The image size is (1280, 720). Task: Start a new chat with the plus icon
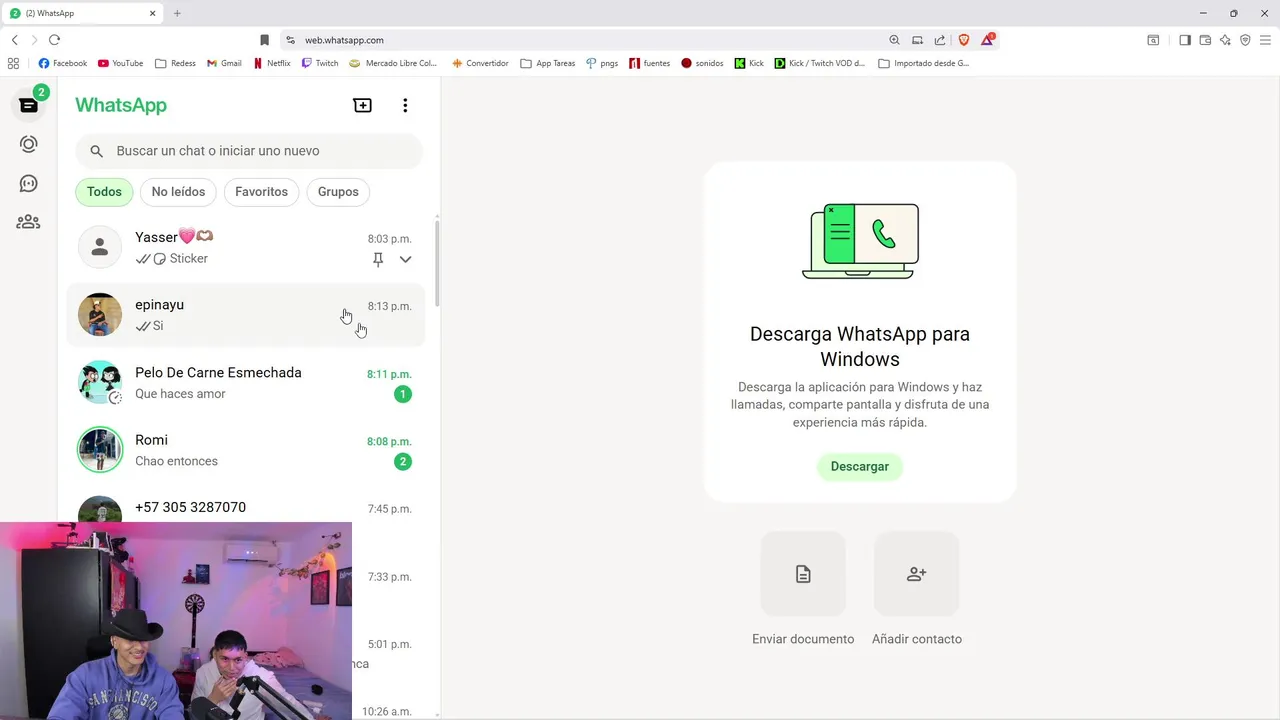tap(363, 105)
